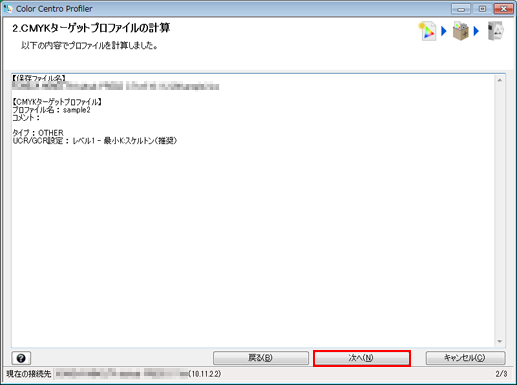Click the scrollbar down arrow
This screenshot has width=517, height=385.
tap(500, 341)
